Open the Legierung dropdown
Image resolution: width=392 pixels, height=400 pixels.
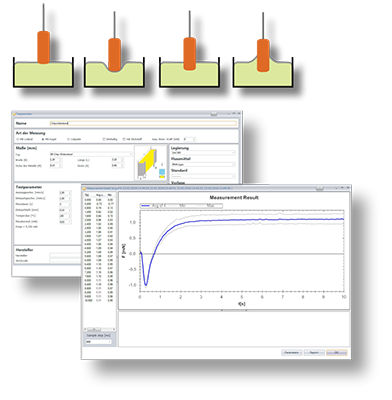203,153
